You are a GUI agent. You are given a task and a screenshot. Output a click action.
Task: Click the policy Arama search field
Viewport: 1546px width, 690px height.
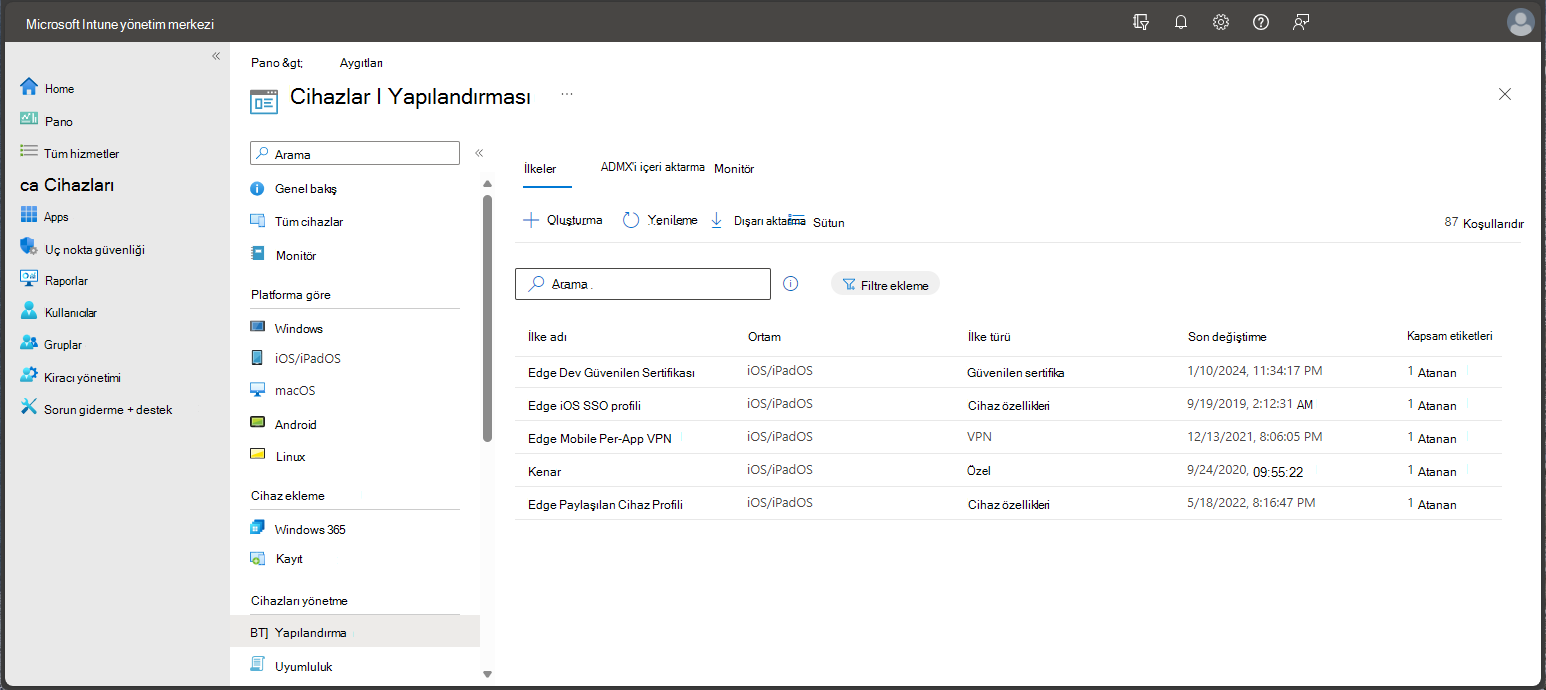[x=643, y=284]
